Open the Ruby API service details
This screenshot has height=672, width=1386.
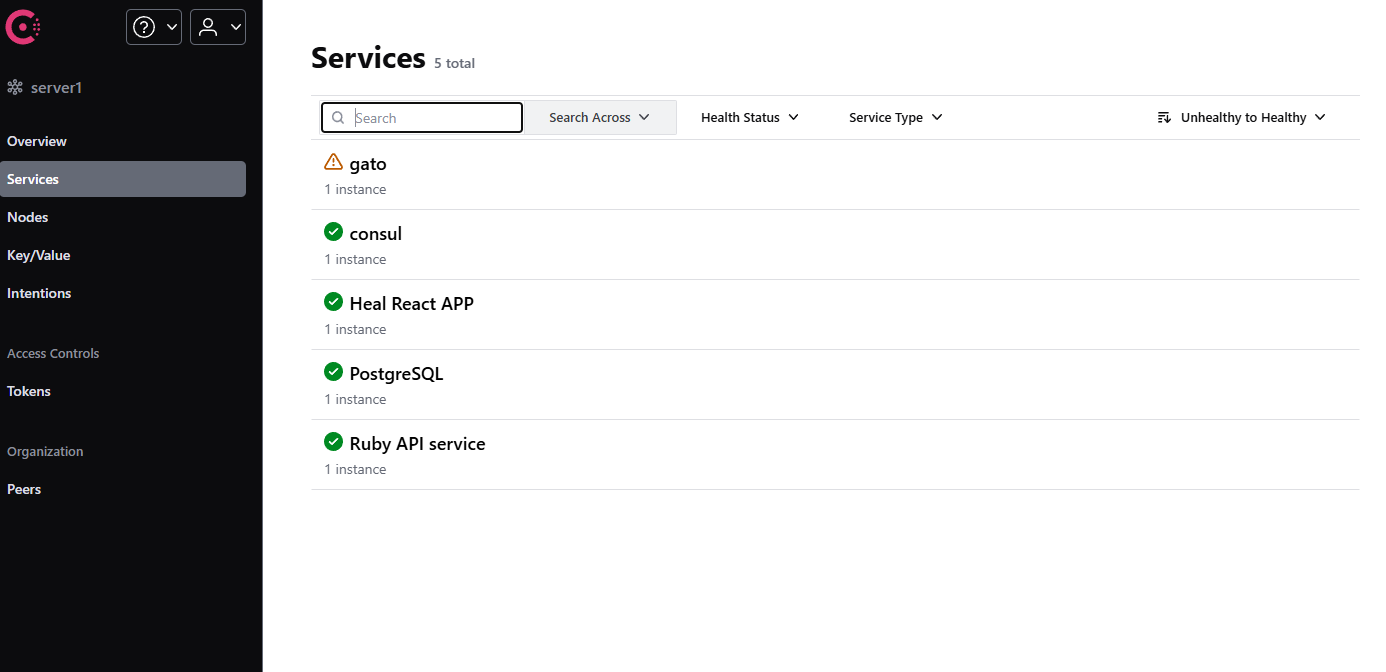point(417,443)
